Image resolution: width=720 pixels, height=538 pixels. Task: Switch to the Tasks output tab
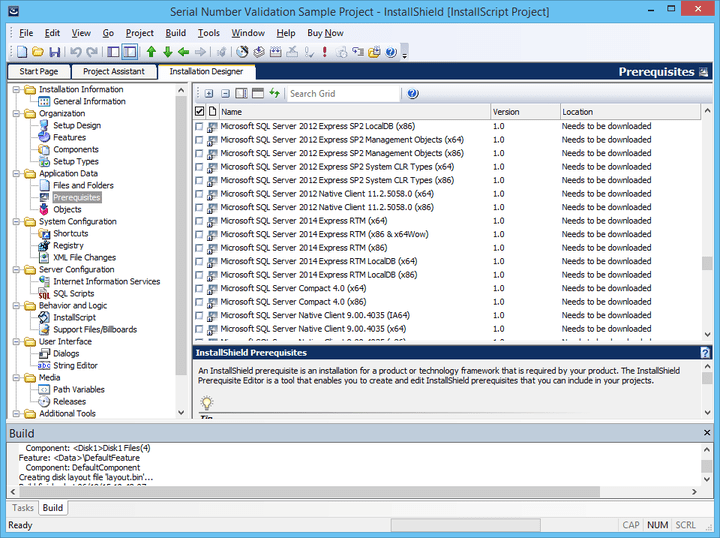[22, 508]
